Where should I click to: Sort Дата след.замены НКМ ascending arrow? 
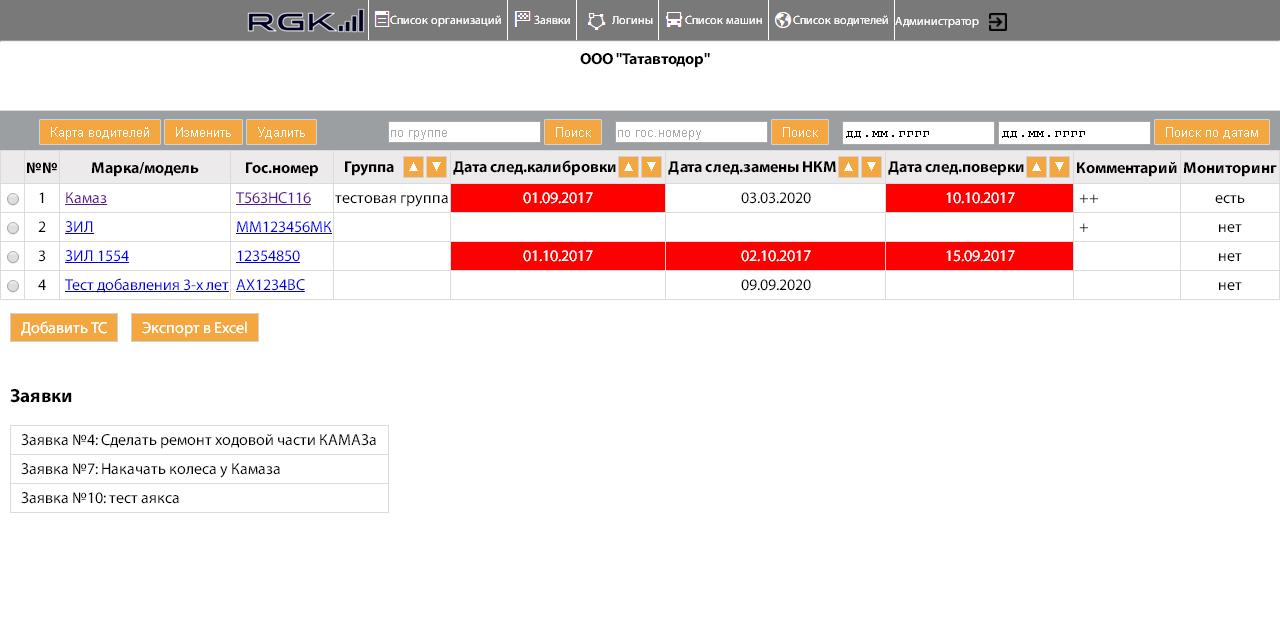[848, 167]
